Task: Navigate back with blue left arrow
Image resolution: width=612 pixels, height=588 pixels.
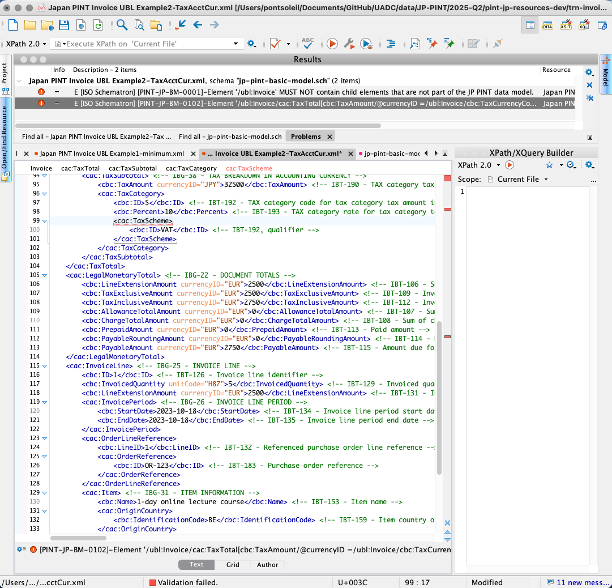Action: (x=197, y=25)
